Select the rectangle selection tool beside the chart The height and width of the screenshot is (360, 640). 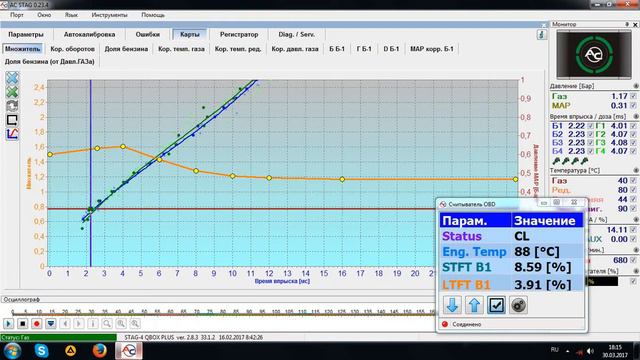[12, 120]
